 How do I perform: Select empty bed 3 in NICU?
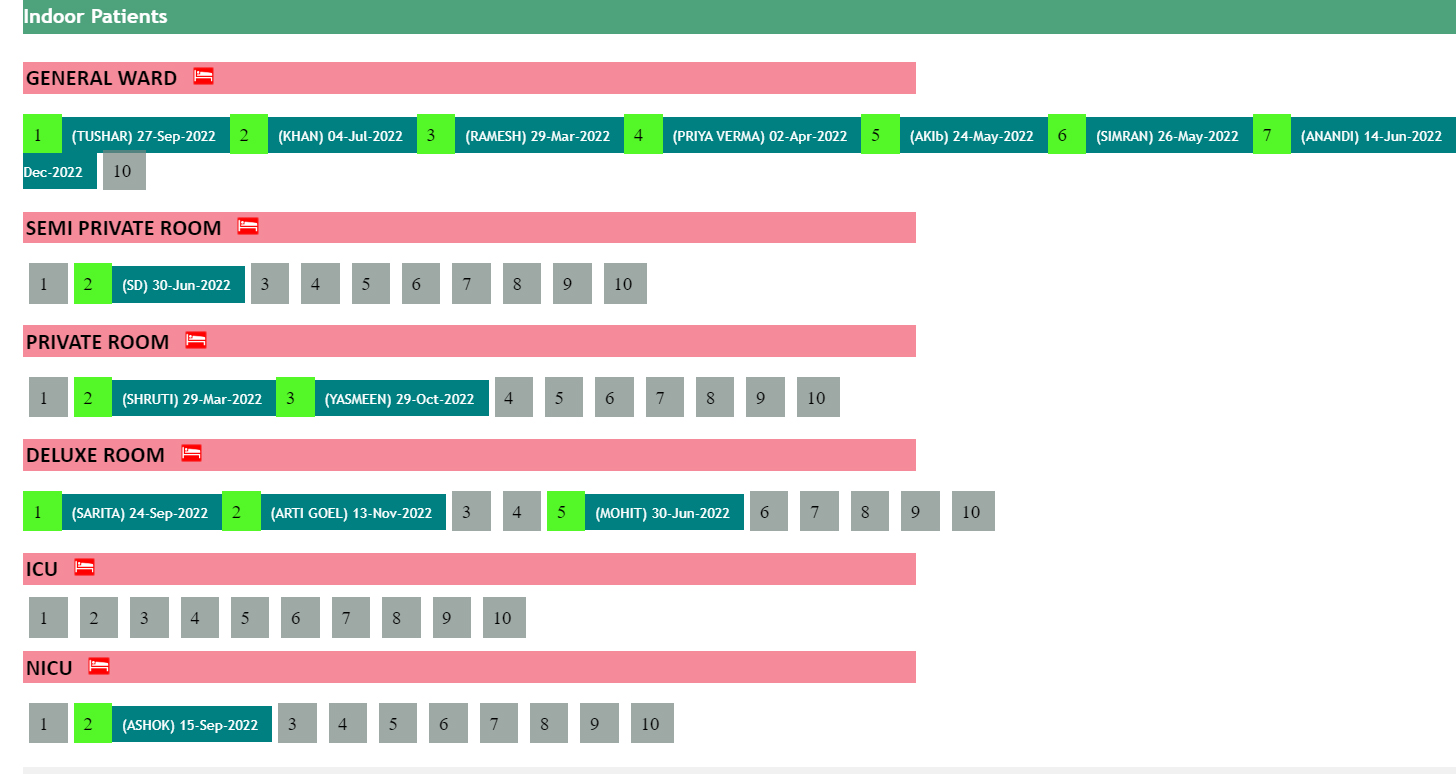tap(297, 723)
